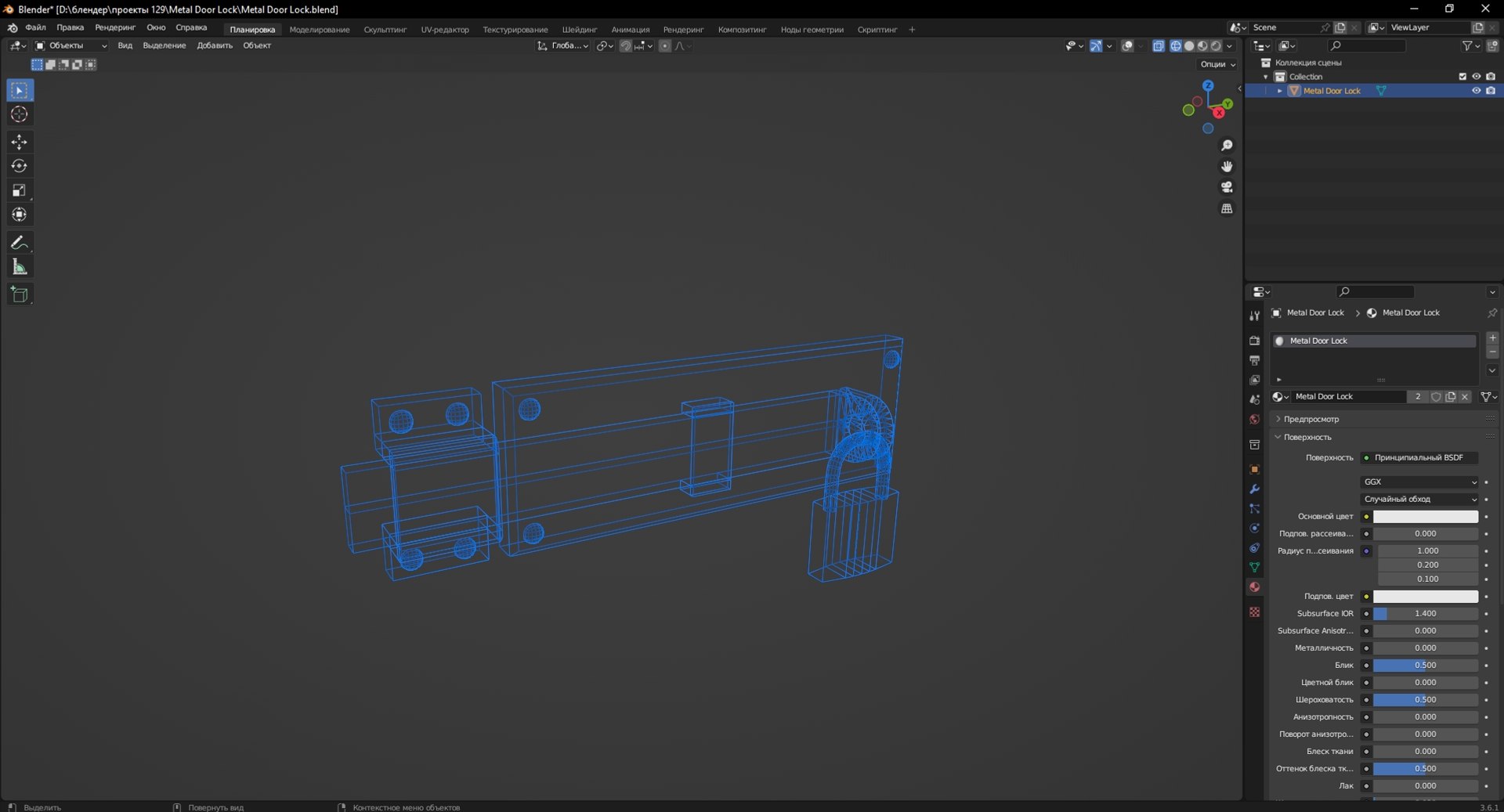This screenshot has width=1504, height=812.
Task: Toggle visibility eye of Collection
Action: pos(1476,77)
